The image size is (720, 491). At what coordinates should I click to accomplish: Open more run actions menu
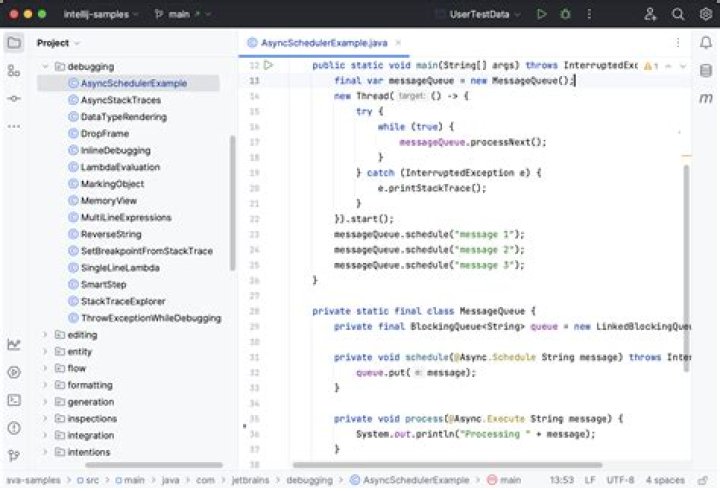[x=589, y=14]
